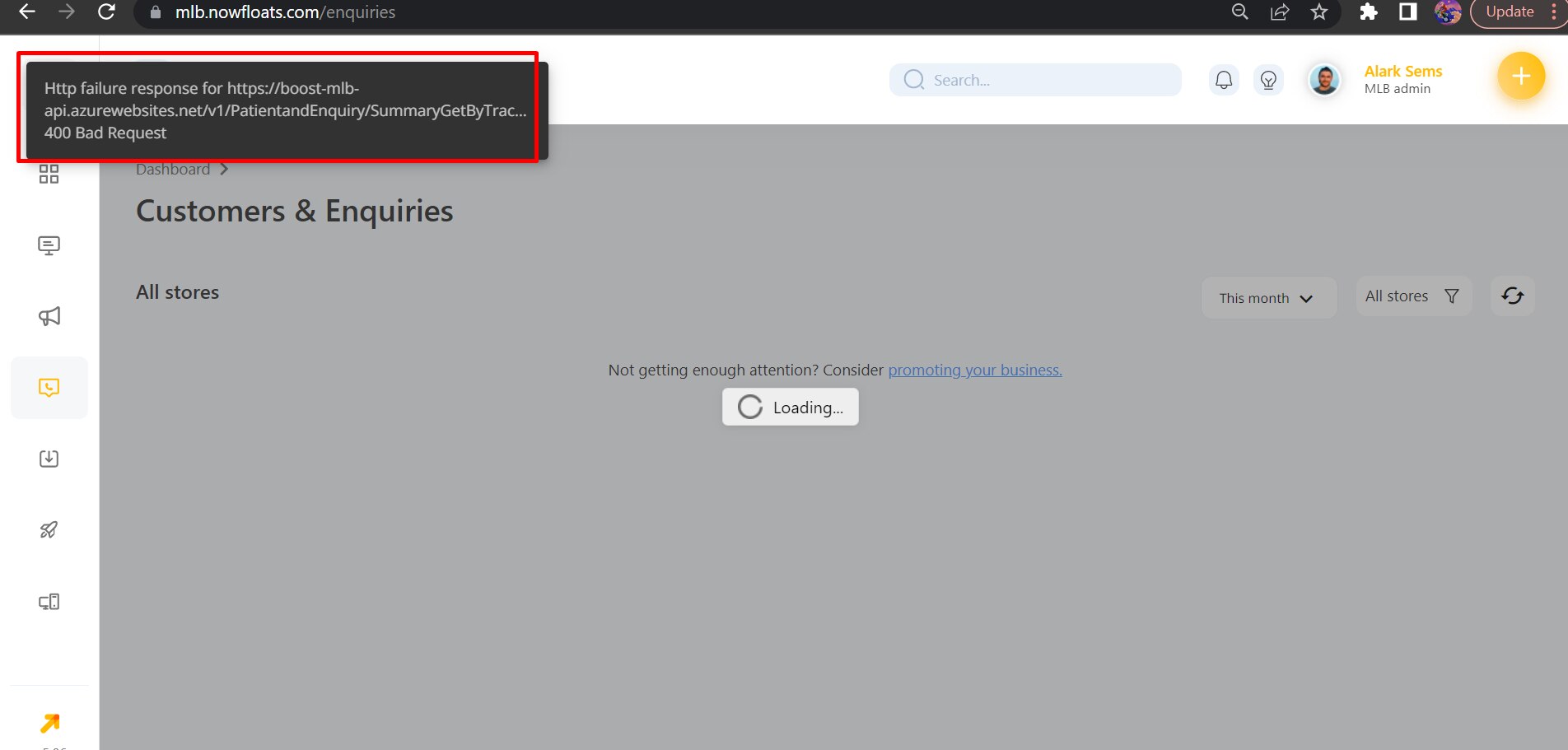Open the rocket icon in the sidebar

[49, 530]
